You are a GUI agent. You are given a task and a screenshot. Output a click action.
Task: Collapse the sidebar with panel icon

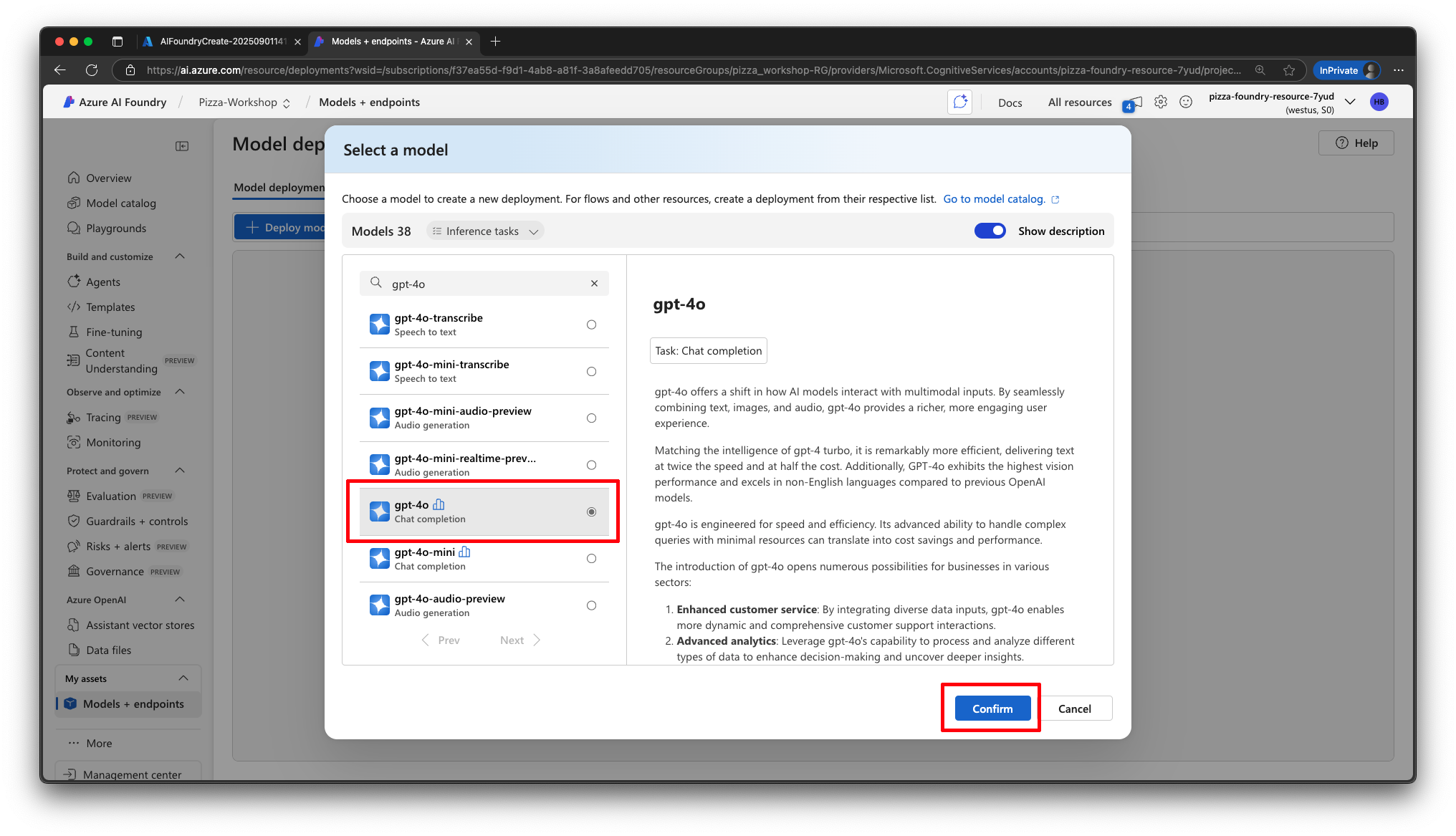(182, 146)
